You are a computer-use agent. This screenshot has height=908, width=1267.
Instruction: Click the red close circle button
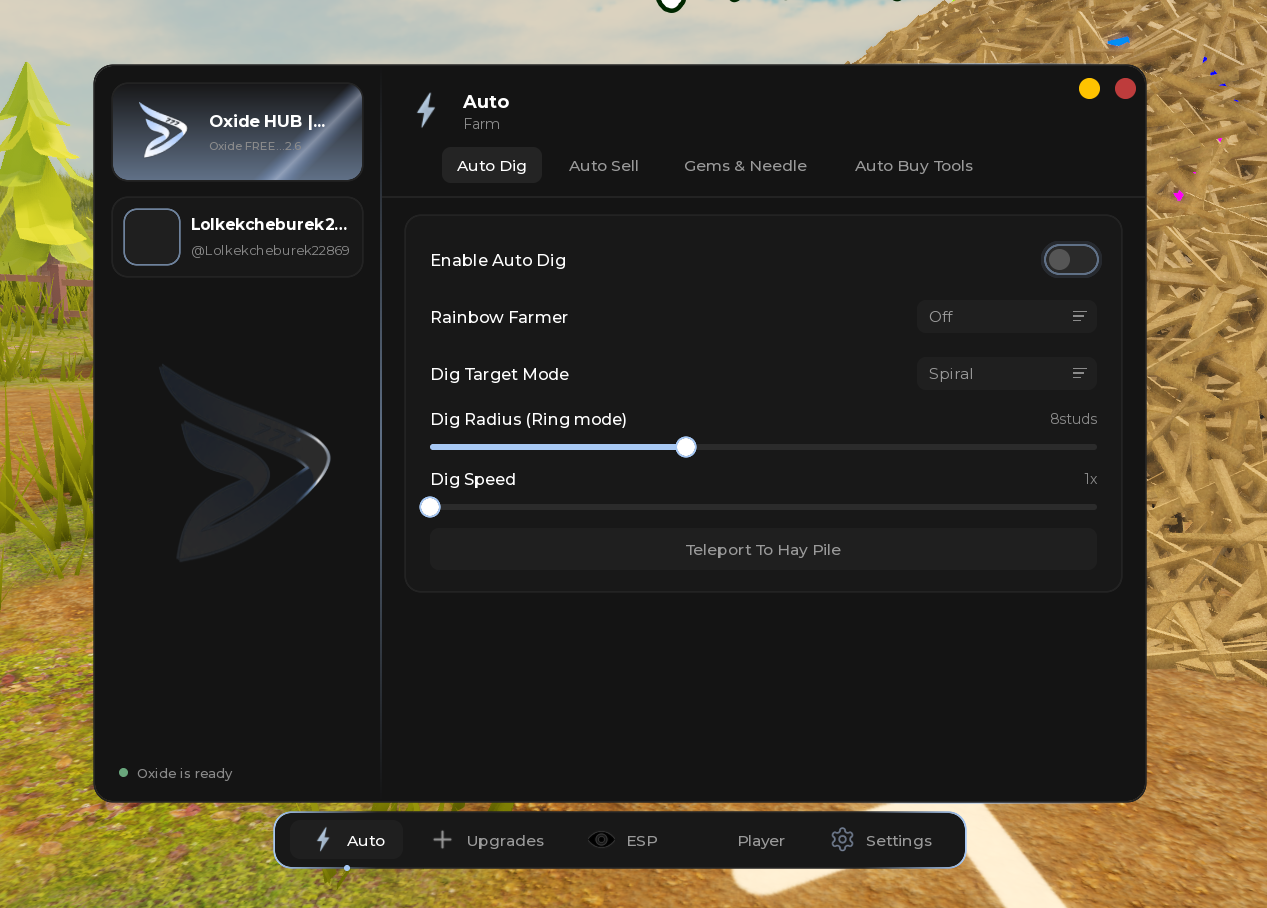[1126, 88]
